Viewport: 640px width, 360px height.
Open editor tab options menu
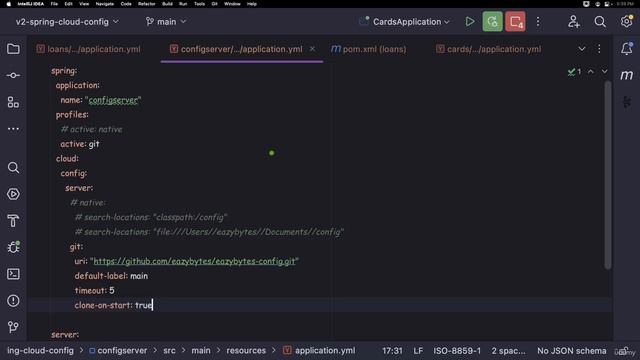pos(599,49)
